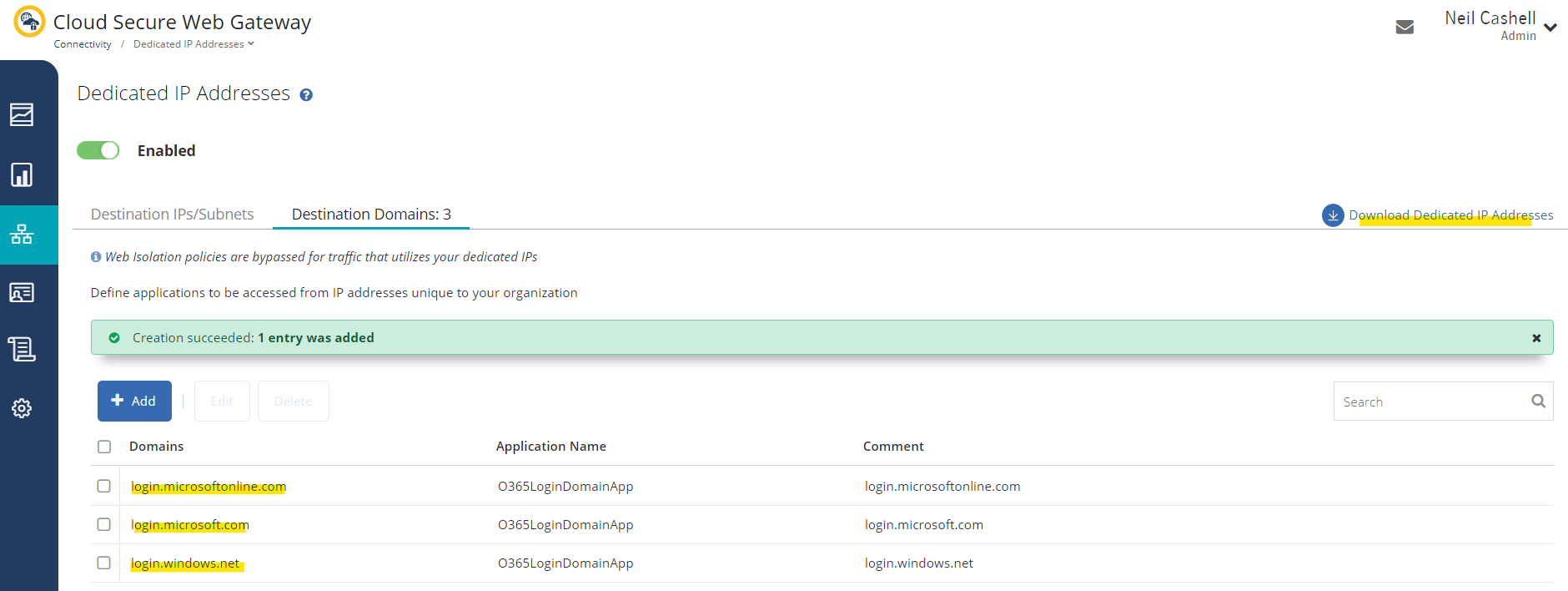This screenshot has width=1568, height=591.
Task: Open the reports bar-chart icon in sidebar
Action: tap(22, 174)
